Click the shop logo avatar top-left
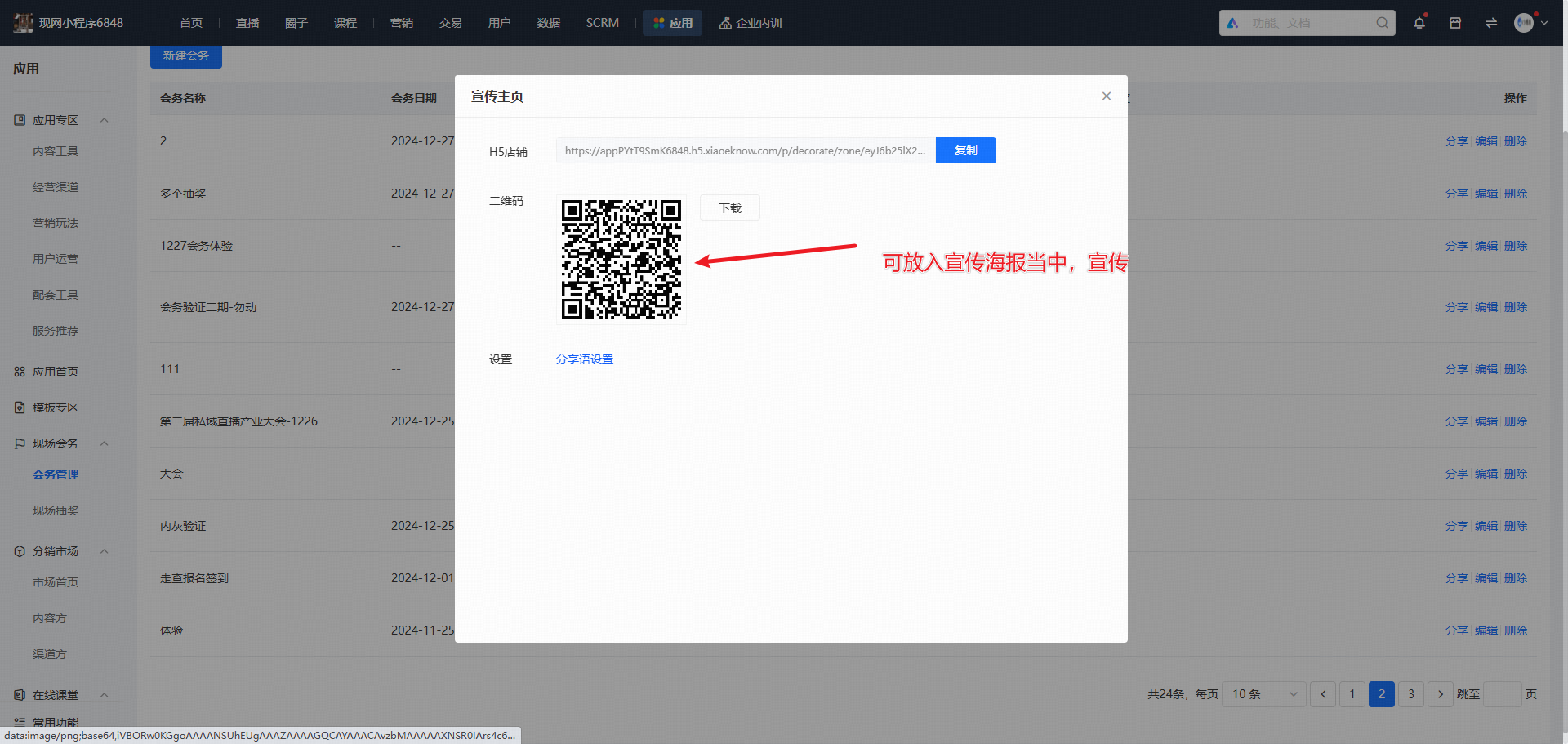 click(x=23, y=23)
